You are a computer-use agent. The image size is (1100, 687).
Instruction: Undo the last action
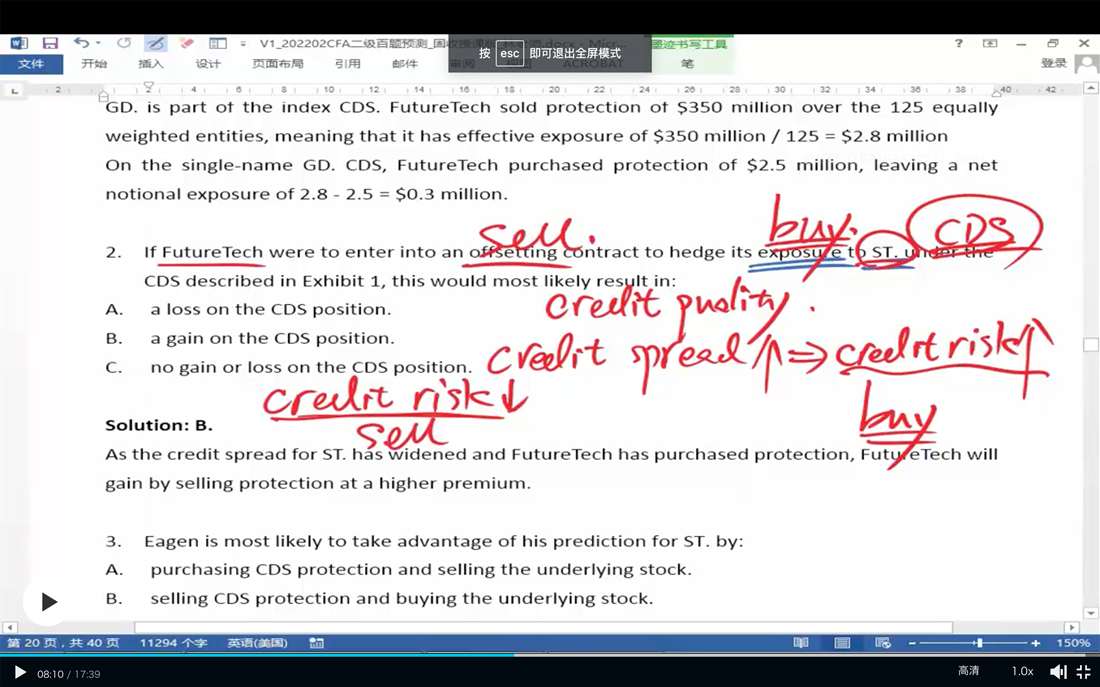pos(81,43)
